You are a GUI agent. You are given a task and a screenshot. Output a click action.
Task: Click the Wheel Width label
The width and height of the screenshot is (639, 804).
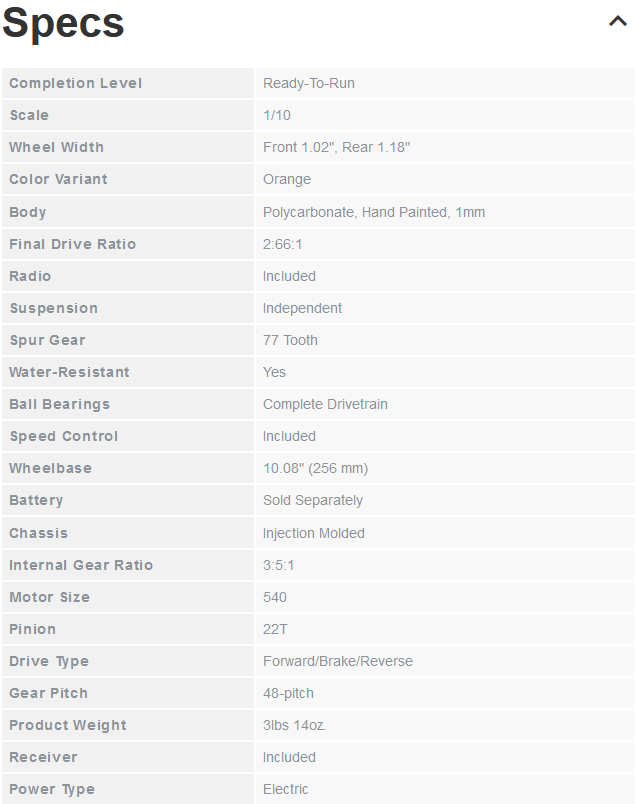[x=56, y=147]
